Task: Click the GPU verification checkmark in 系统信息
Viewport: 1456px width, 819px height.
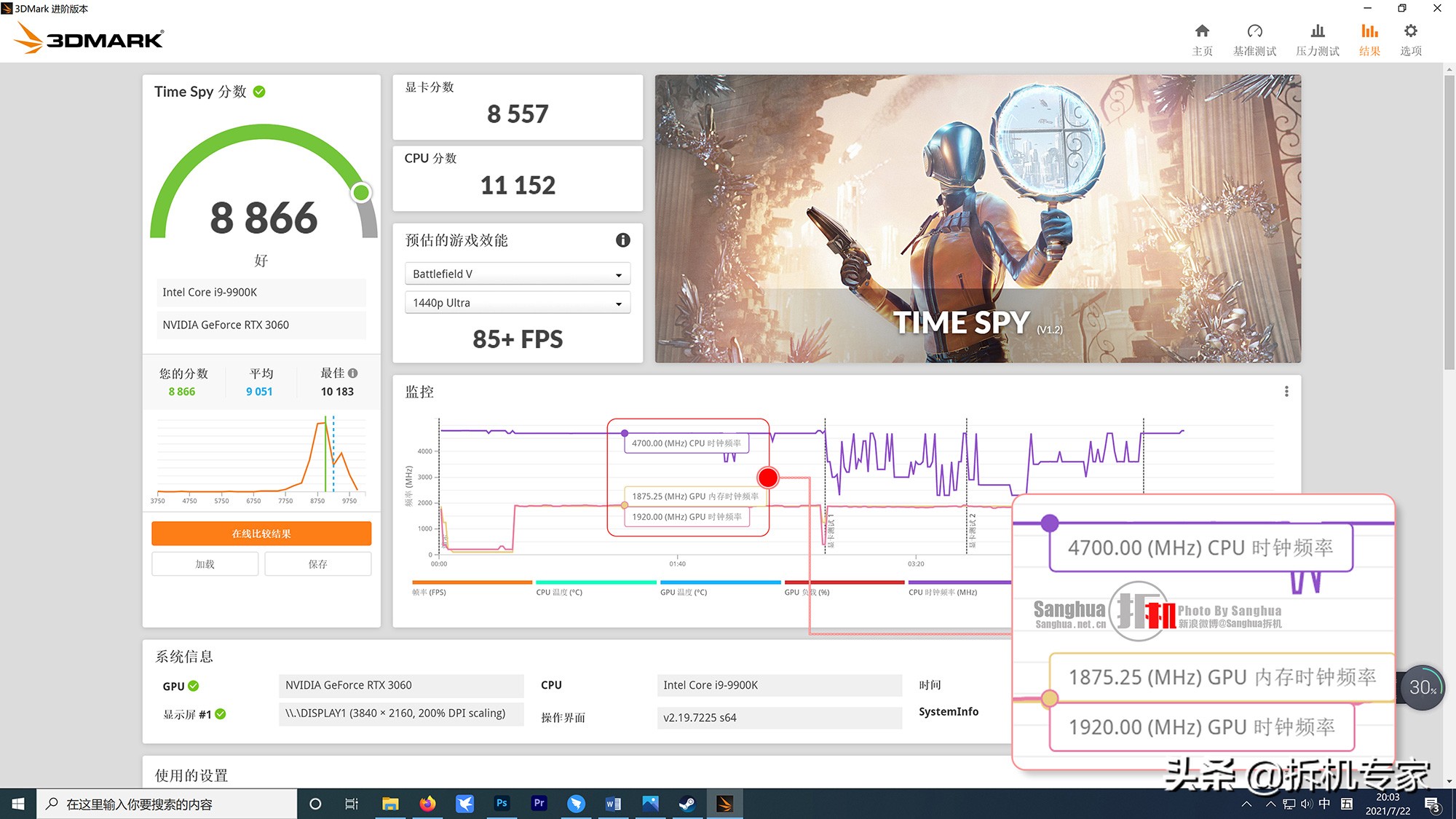Action: pyautogui.click(x=193, y=685)
